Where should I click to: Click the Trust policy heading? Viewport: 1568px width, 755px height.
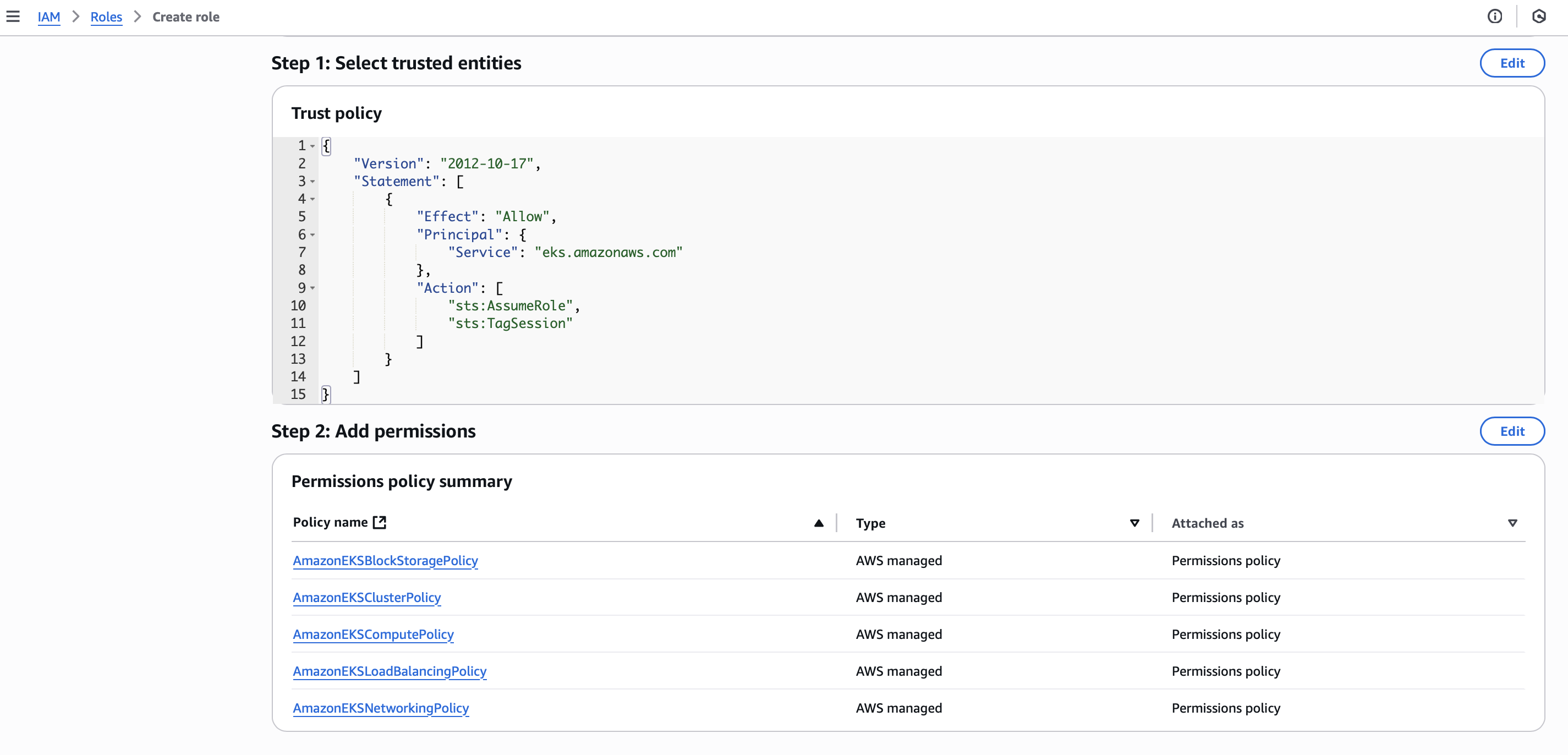click(336, 113)
